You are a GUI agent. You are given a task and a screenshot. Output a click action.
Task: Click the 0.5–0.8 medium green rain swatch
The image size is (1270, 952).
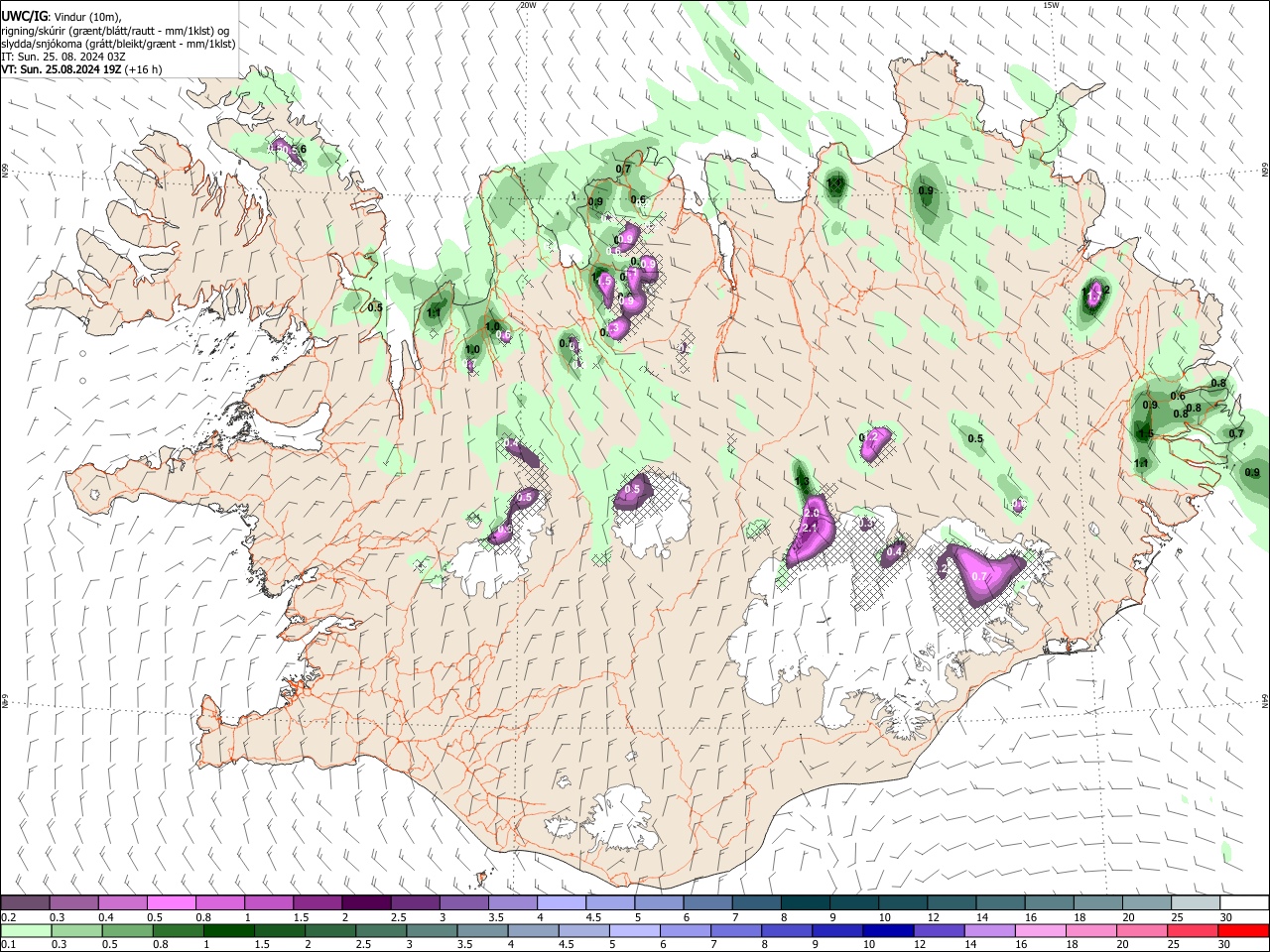point(127,930)
